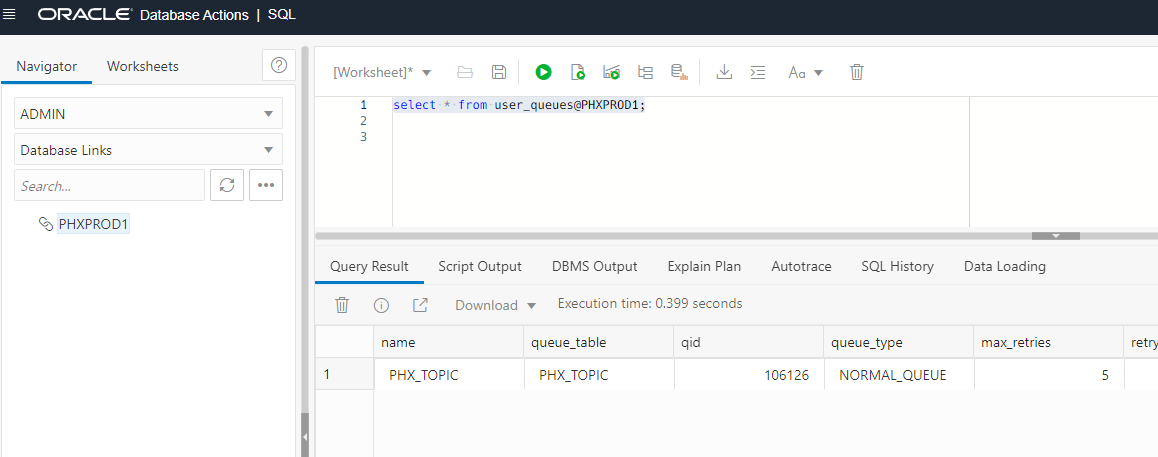Run the SQL statement with green play button

[543, 72]
